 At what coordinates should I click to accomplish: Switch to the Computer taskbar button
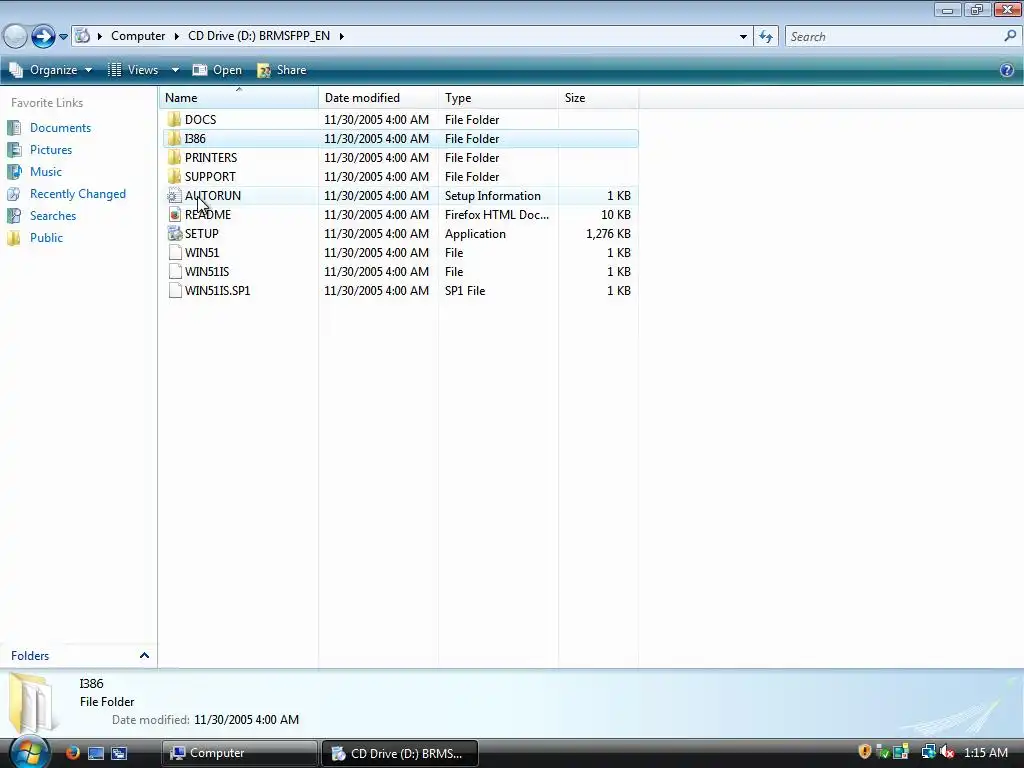(239, 753)
